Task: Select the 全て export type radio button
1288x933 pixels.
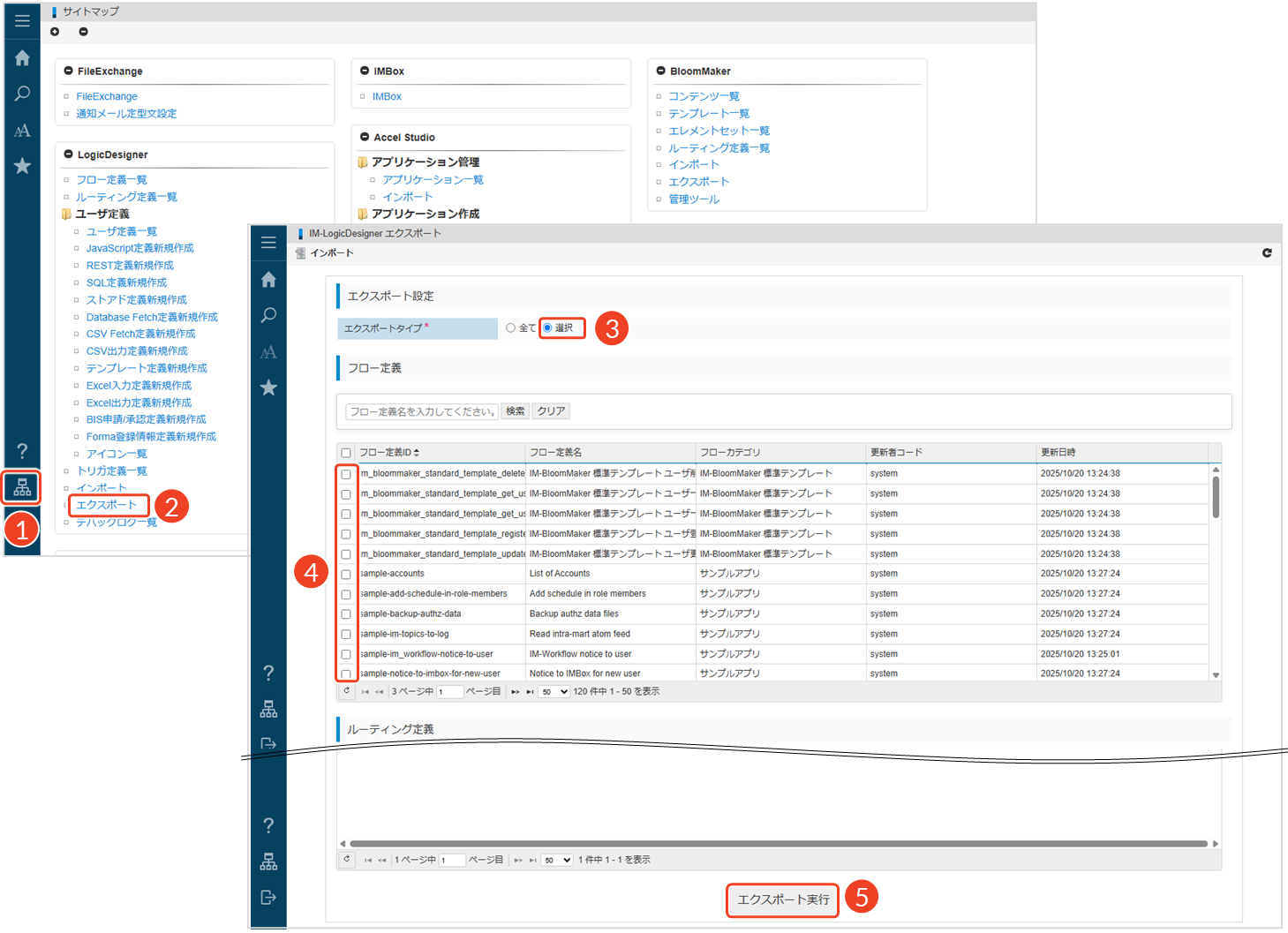Action: [x=510, y=328]
